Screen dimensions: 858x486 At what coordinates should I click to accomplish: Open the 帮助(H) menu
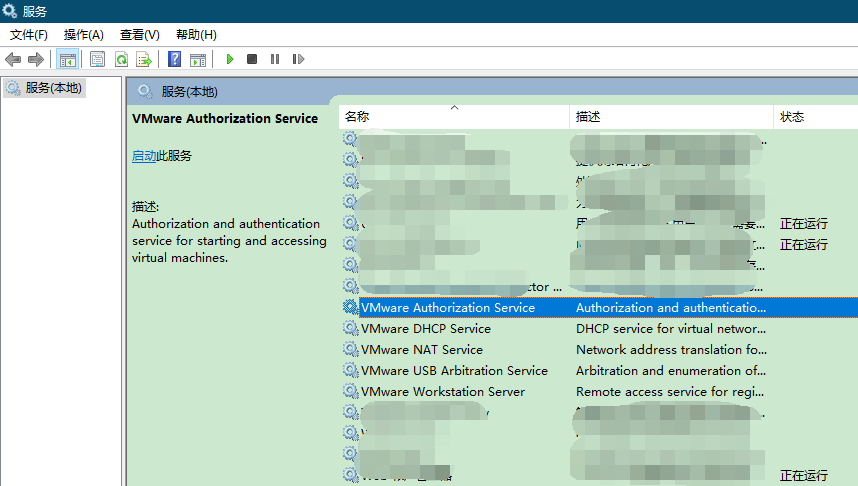tap(196, 35)
